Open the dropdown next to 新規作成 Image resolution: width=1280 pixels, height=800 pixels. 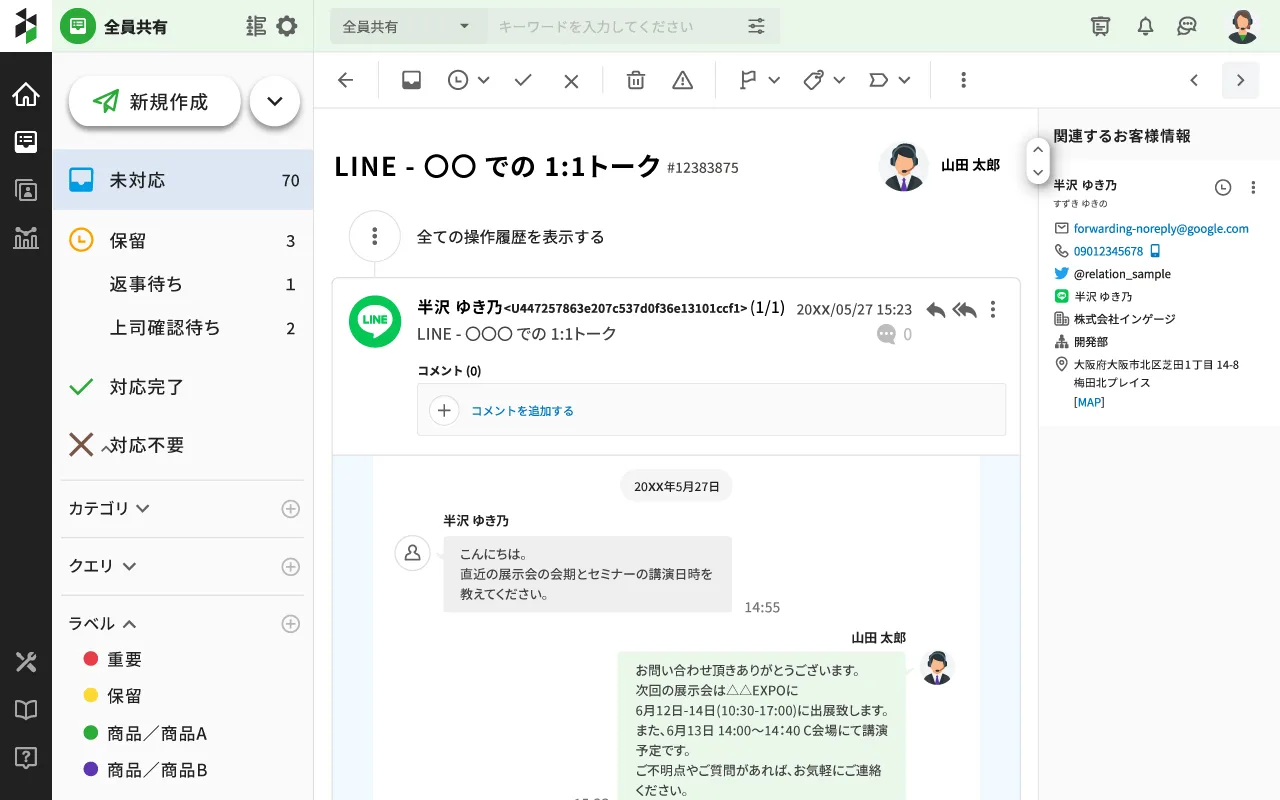point(275,101)
